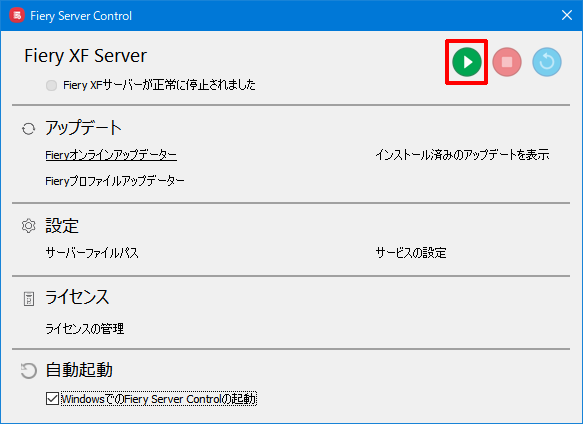Click the ライセンス section heading
This screenshot has width=583, height=424.
(x=77, y=297)
